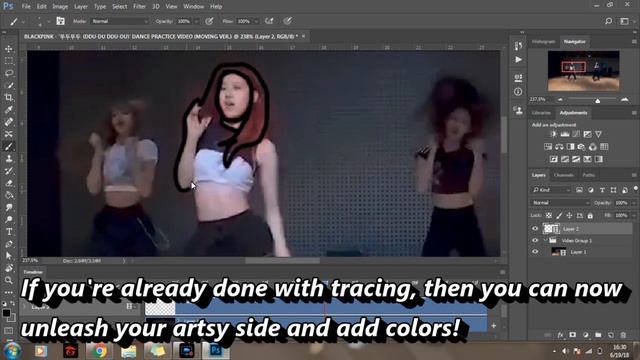Switch to the Libraries tab
Screen dimensions: 640x360
coord(542,113)
